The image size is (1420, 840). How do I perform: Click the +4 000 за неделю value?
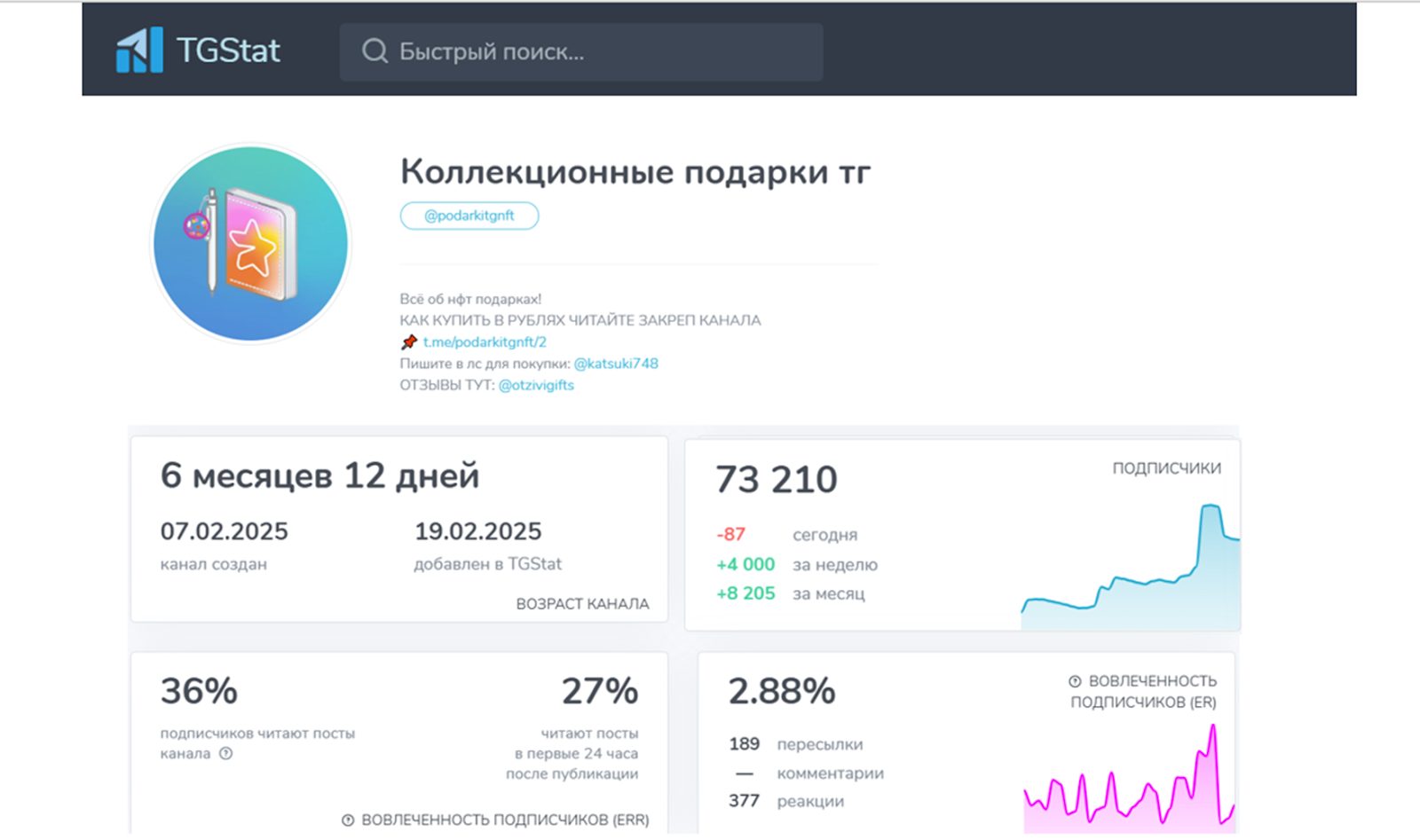(x=745, y=564)
